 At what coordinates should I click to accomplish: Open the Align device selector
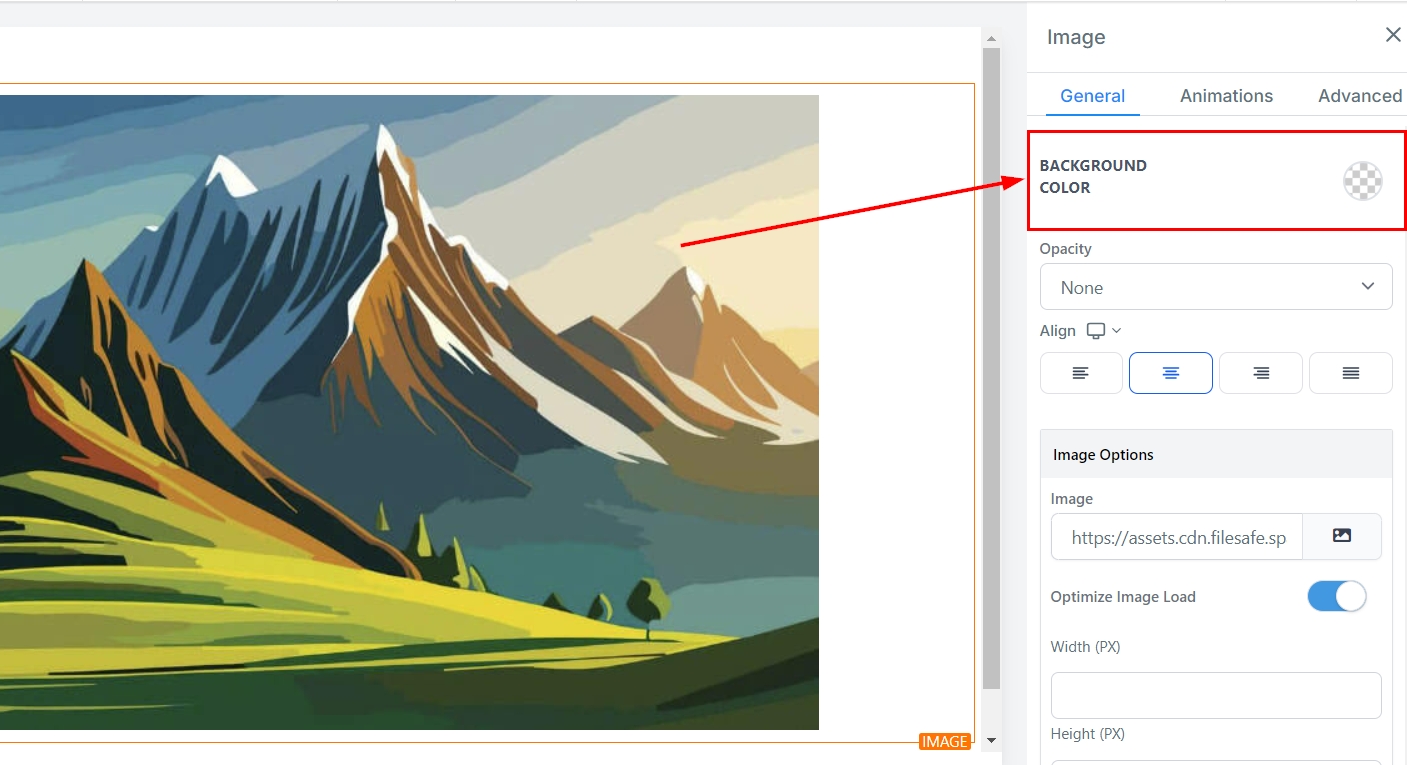click(x=1104, y=331)
